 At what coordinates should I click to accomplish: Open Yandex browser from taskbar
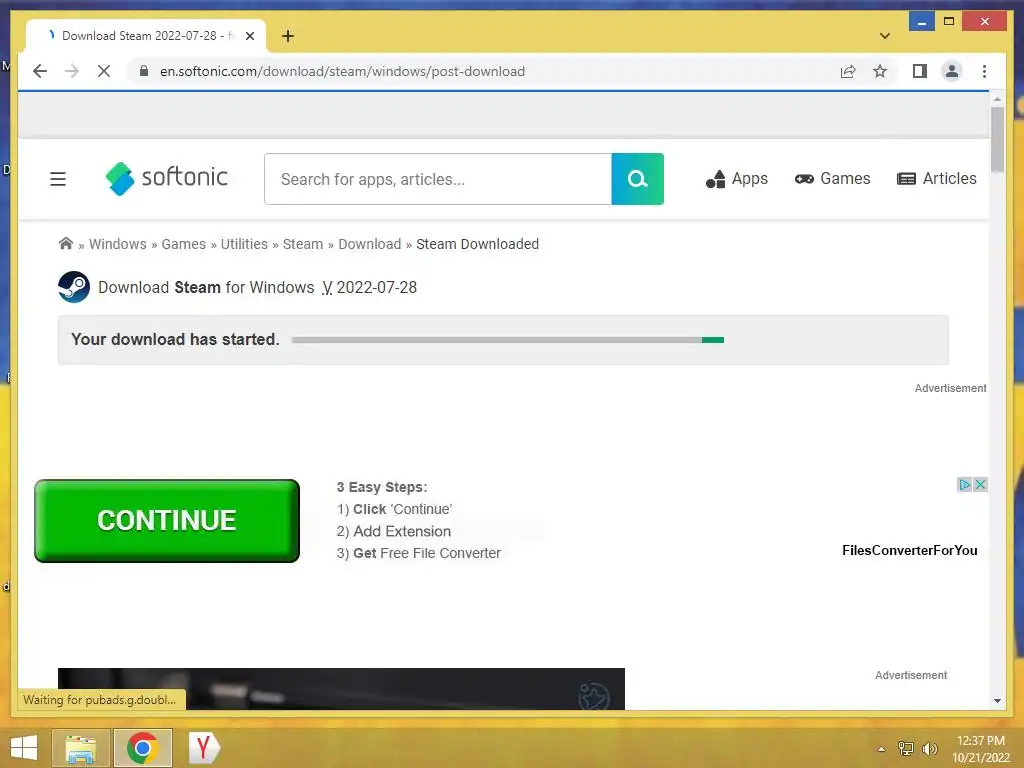[204, 748]
